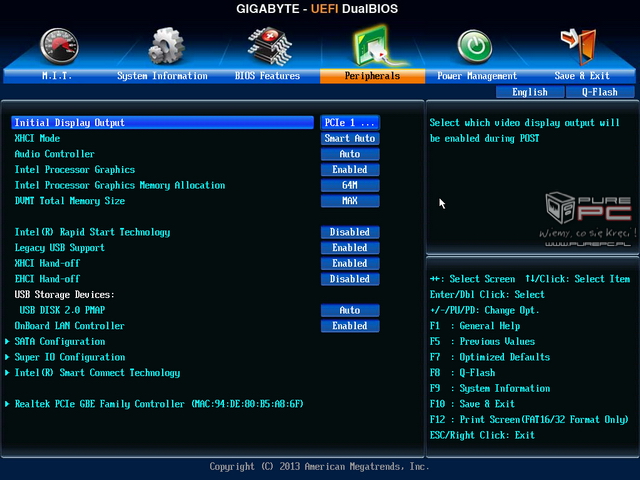
Task: Open Initial Display Output PCIe 1 dropdown
Action: (350, 122)
